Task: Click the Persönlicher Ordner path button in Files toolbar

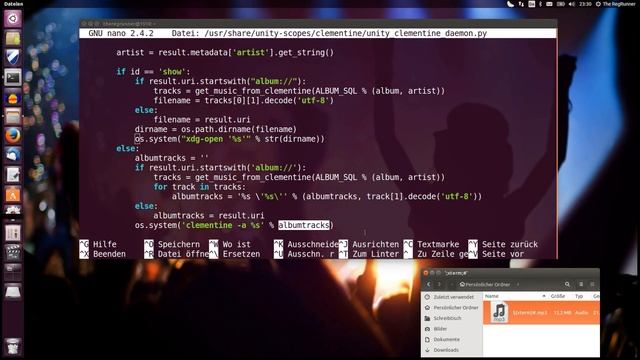Action: 484,284
